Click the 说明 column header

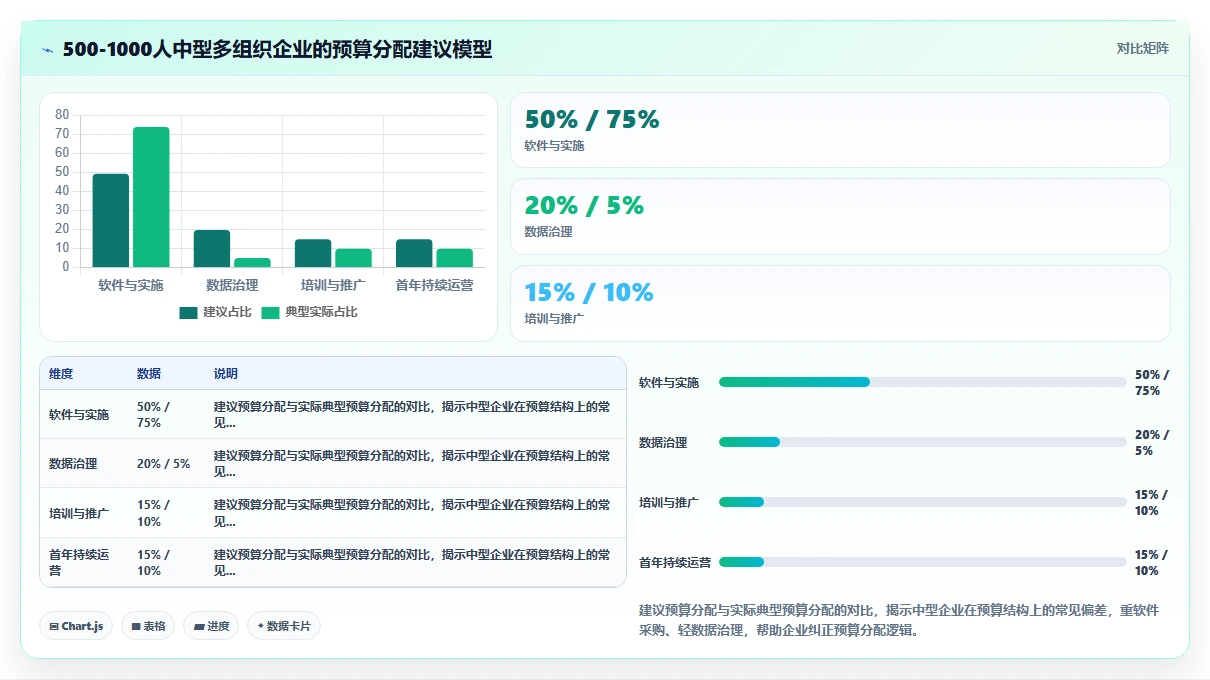[x=226, y=374]
